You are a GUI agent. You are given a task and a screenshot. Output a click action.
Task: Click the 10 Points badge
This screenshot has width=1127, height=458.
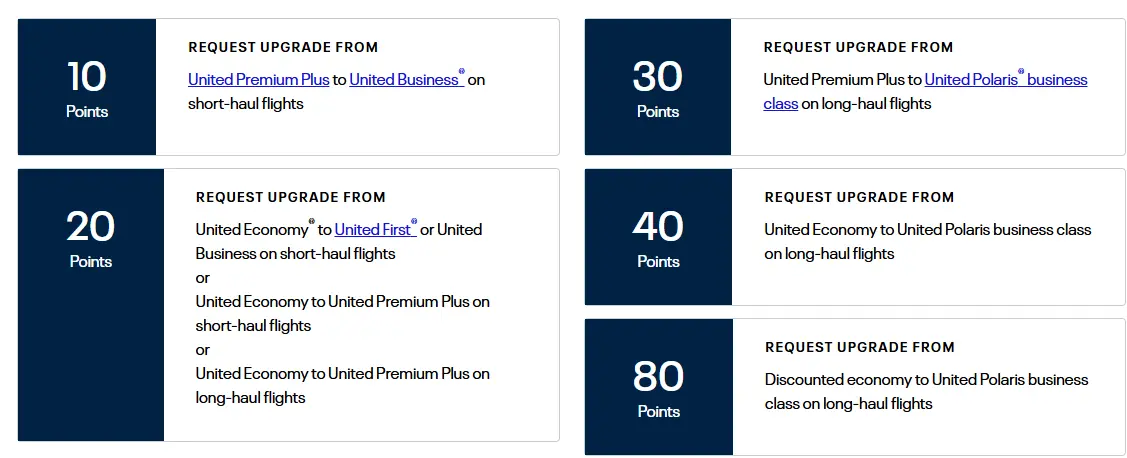[x=87, y=87]
